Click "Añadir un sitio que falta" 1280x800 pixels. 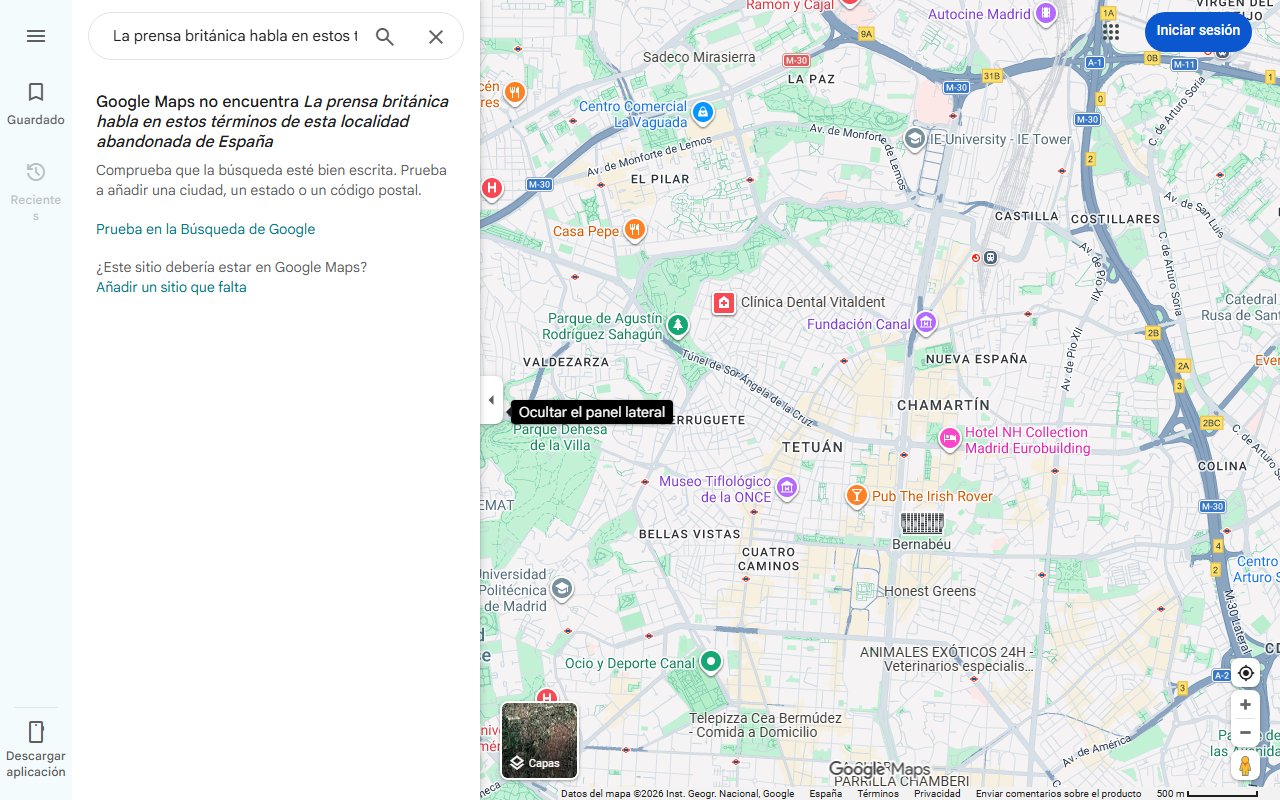click(171, 287)
